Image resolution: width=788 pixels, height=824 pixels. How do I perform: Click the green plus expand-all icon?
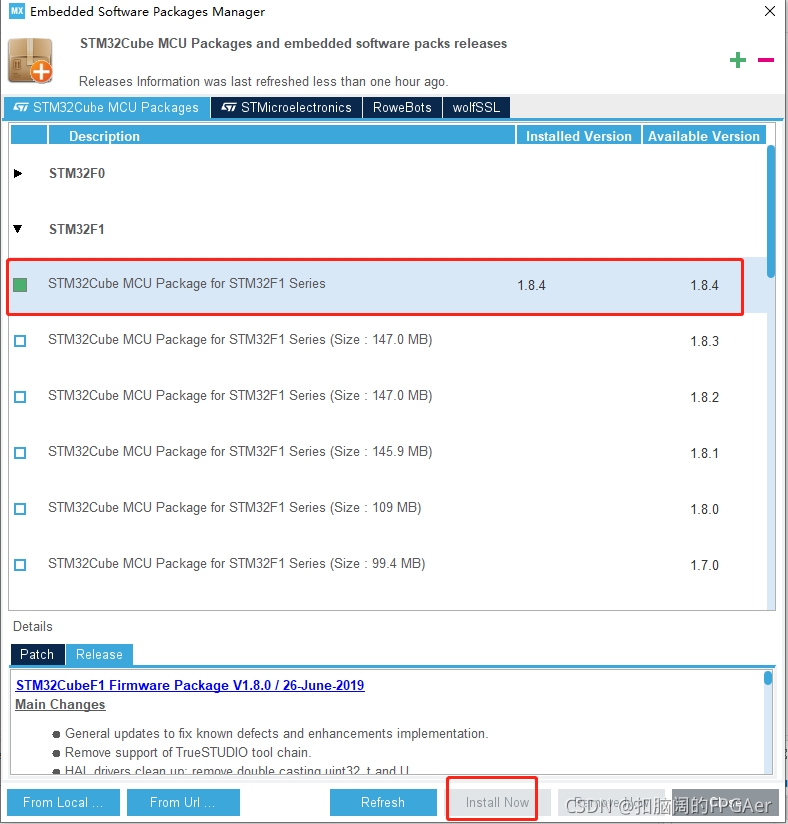pyautogui.click(x=738, y=60)
